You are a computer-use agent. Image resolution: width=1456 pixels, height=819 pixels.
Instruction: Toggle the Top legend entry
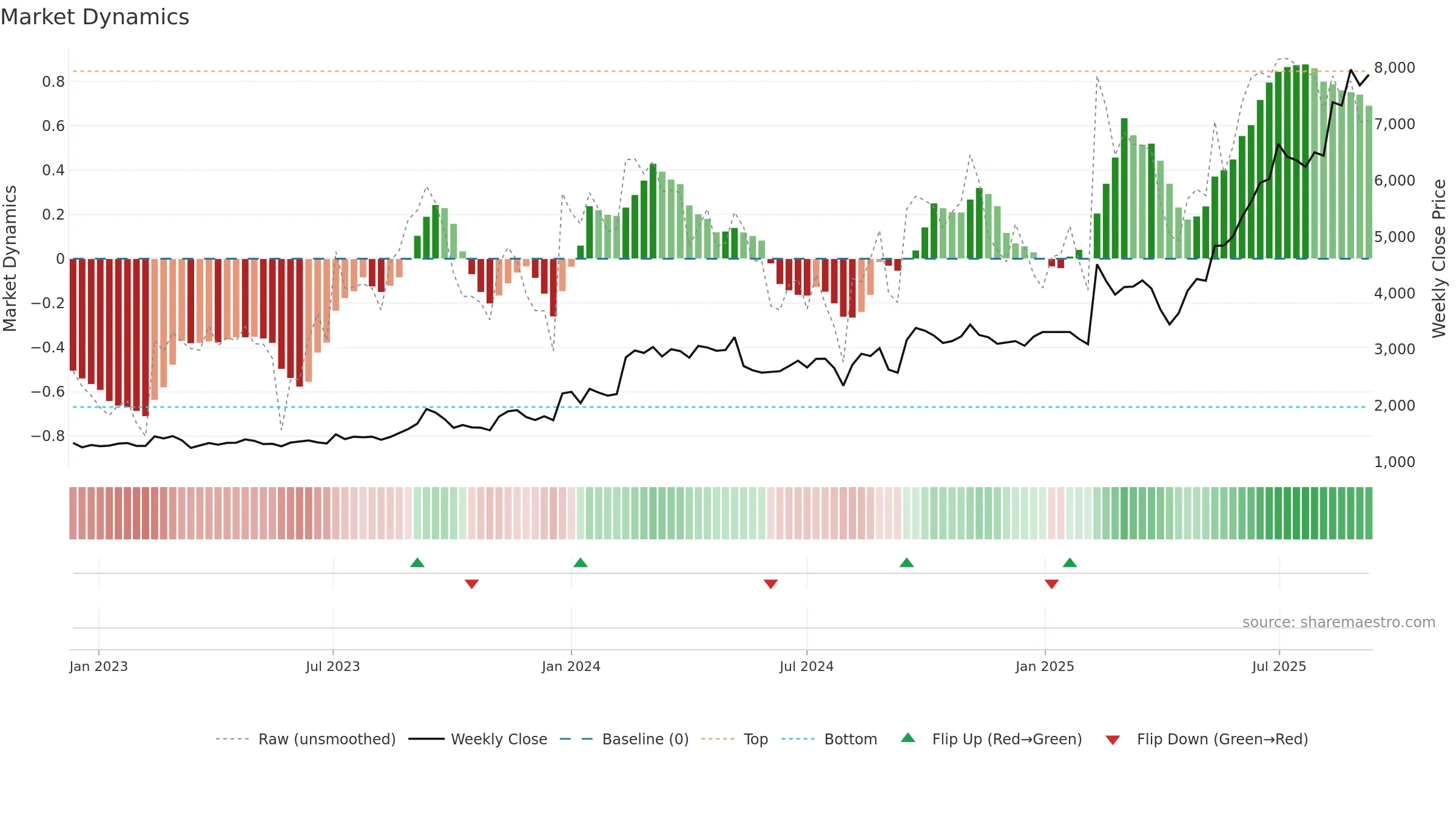coord(735,739)
